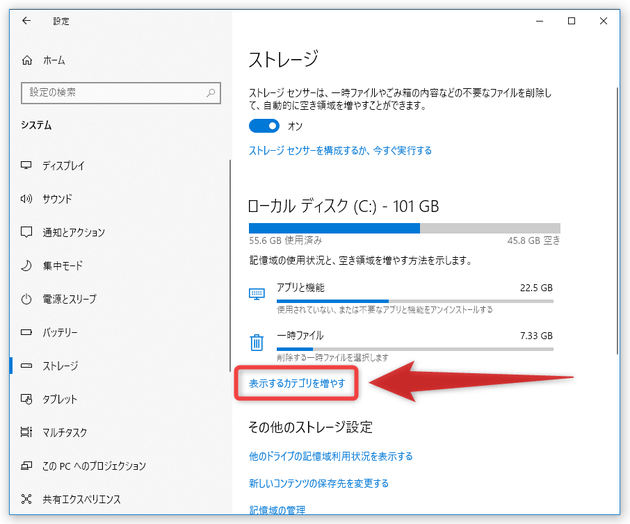Image resolution: width=630 pixels, height=524 pixels.
Task: Focus the 設定の検索 search field
Action: point(121,93)
